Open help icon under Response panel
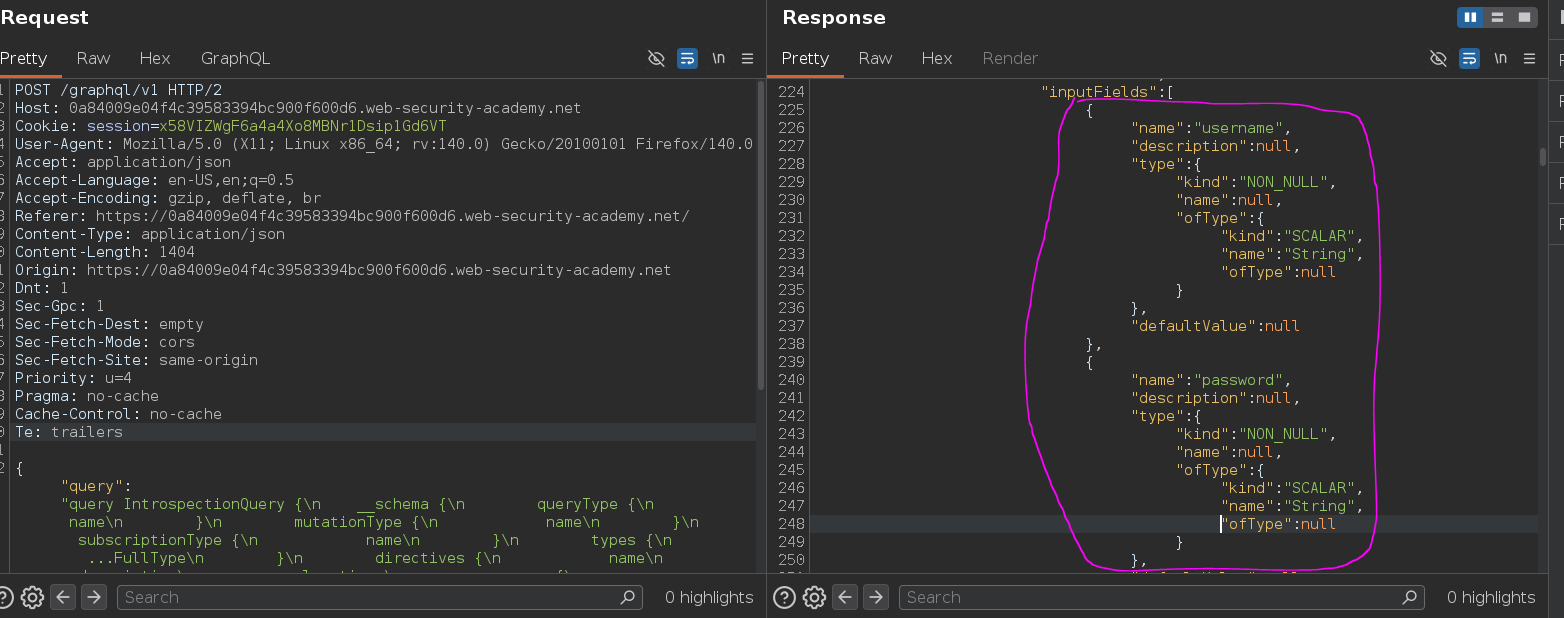The width and height of the screenshot is (1564, 618). 785,597
